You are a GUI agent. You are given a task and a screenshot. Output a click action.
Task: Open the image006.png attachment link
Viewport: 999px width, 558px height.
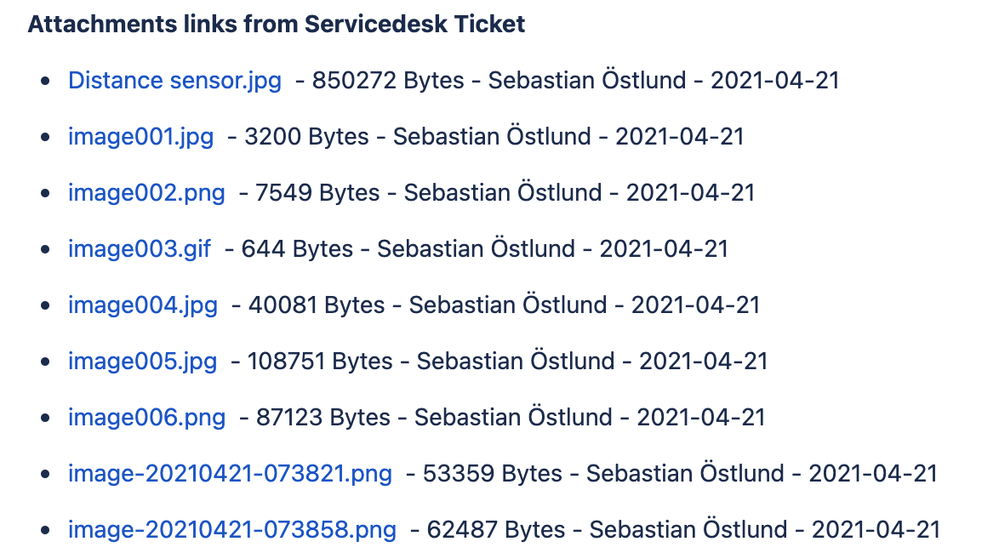[x=147, y=417]
